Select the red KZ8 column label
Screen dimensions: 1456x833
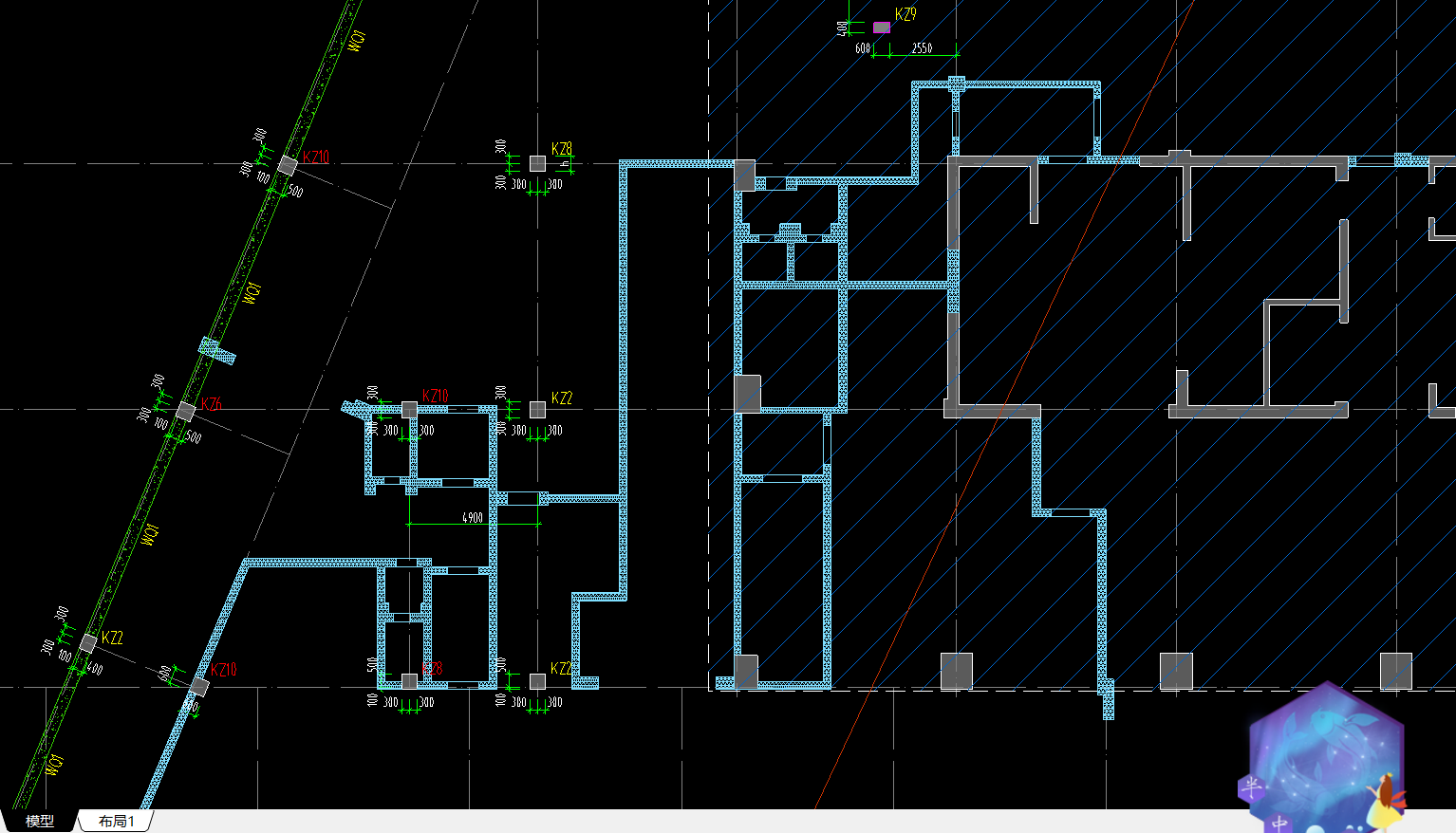(x=433, y=669)
